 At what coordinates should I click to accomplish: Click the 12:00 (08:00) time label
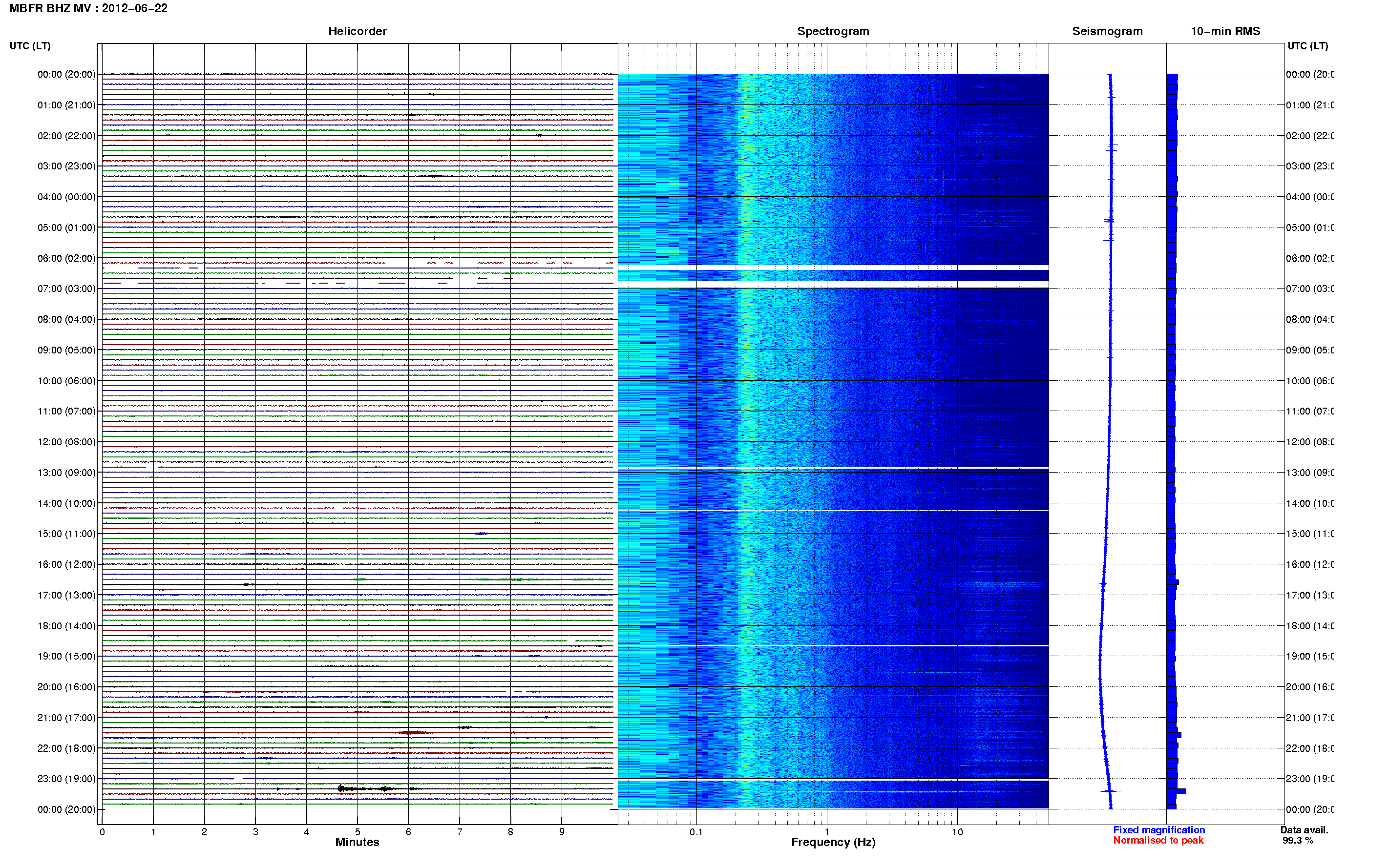tap(66, 441)
